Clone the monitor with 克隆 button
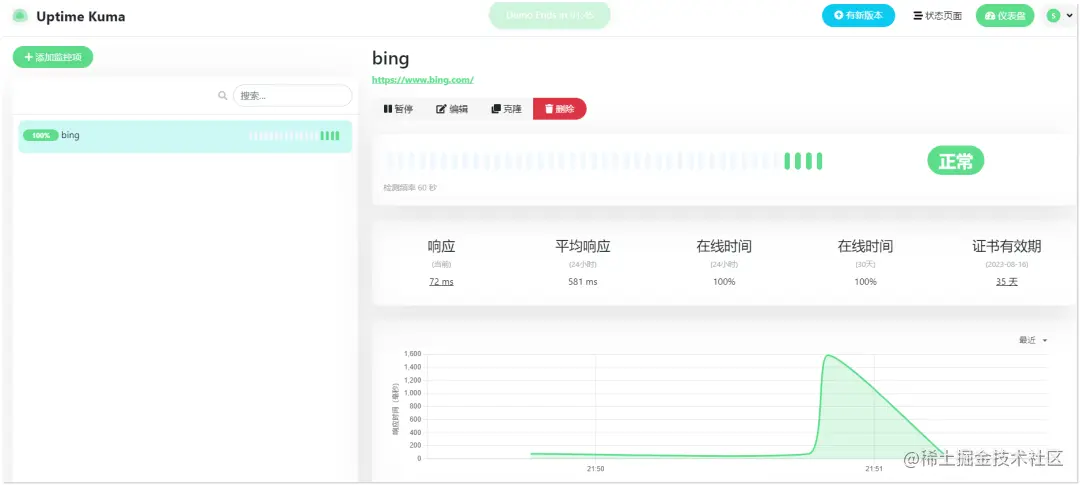Viewport: 1080px width, 485px height. 507,109
